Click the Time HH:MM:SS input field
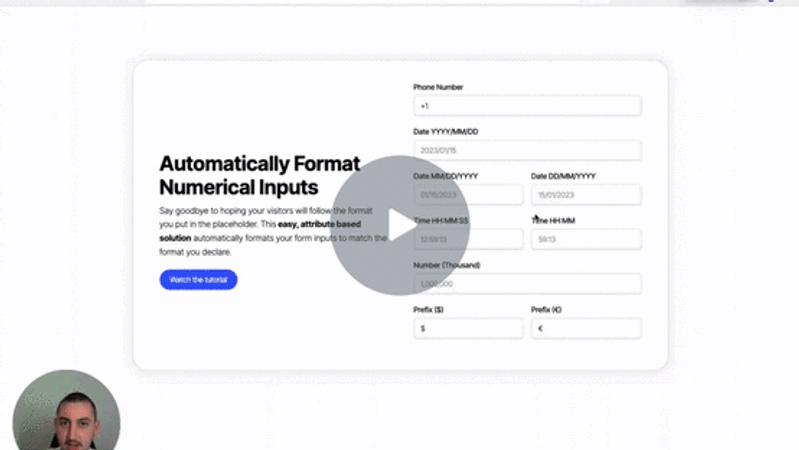This screenshot has height=450, width=799. coord(468,239)
